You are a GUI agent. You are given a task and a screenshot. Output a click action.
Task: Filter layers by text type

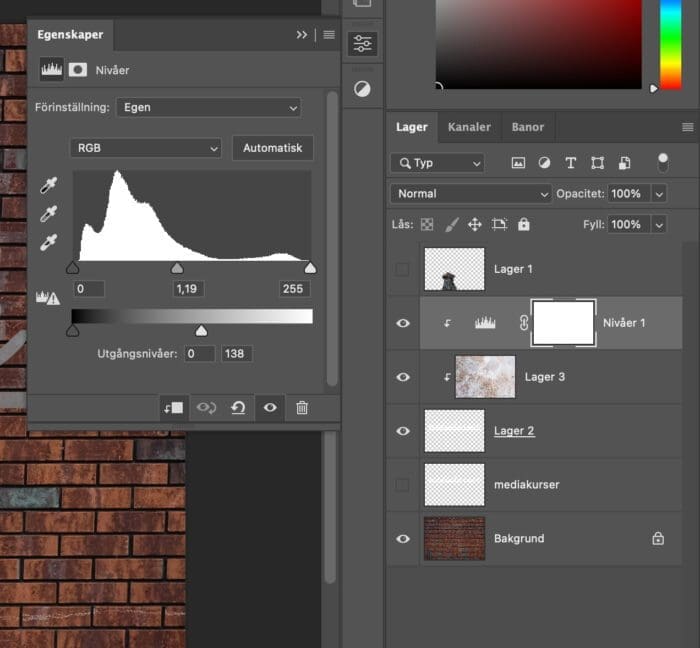(571, 163)
